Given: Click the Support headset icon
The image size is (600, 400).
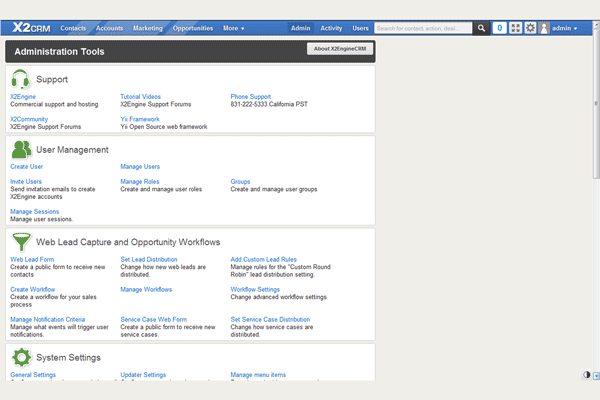Looking at the screenshot, I should (x=20, y=80).
